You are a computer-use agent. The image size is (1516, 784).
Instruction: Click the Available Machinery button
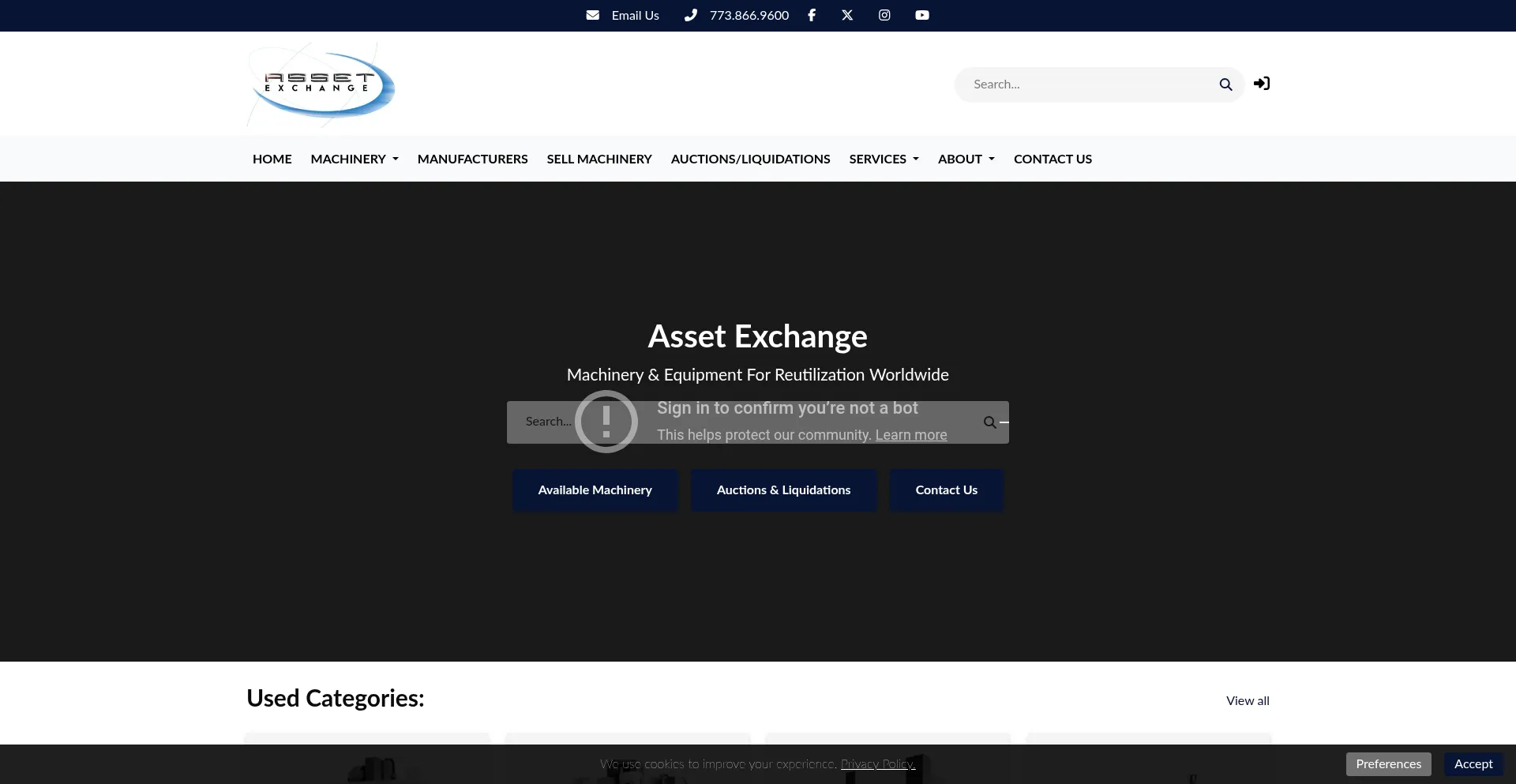(595, 490)
